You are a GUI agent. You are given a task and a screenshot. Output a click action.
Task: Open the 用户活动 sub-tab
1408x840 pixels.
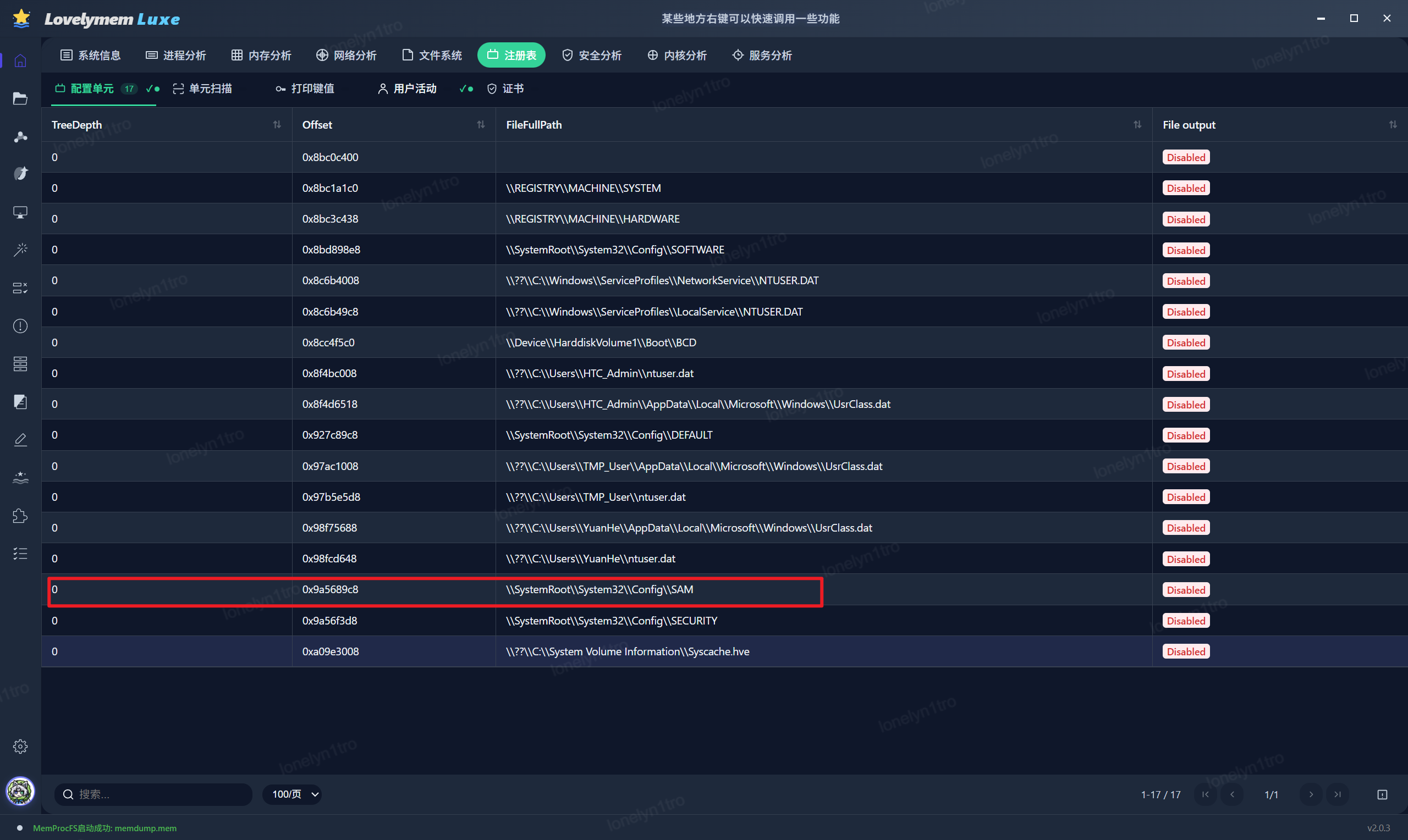[407, 89]
